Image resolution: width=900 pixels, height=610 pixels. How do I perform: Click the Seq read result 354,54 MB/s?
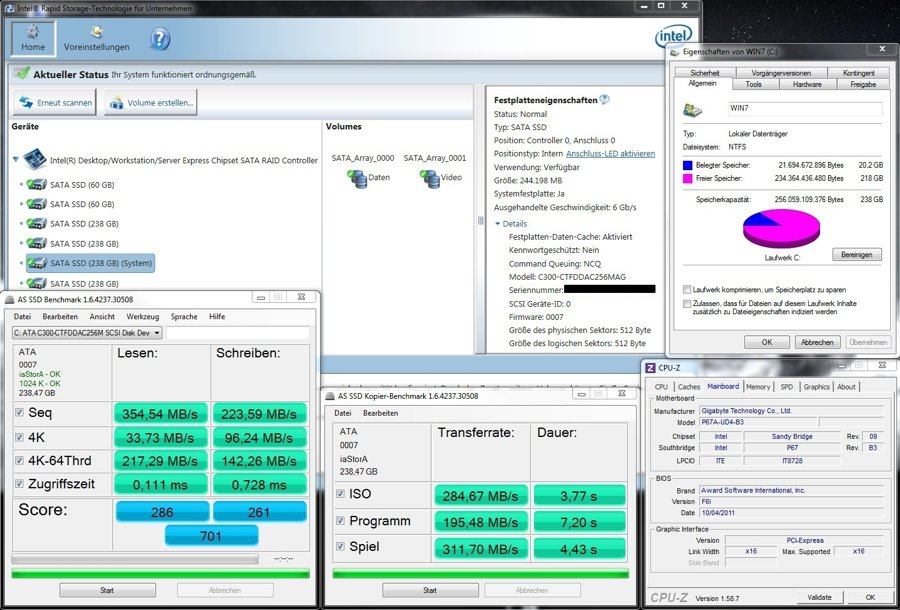point(161,414)
